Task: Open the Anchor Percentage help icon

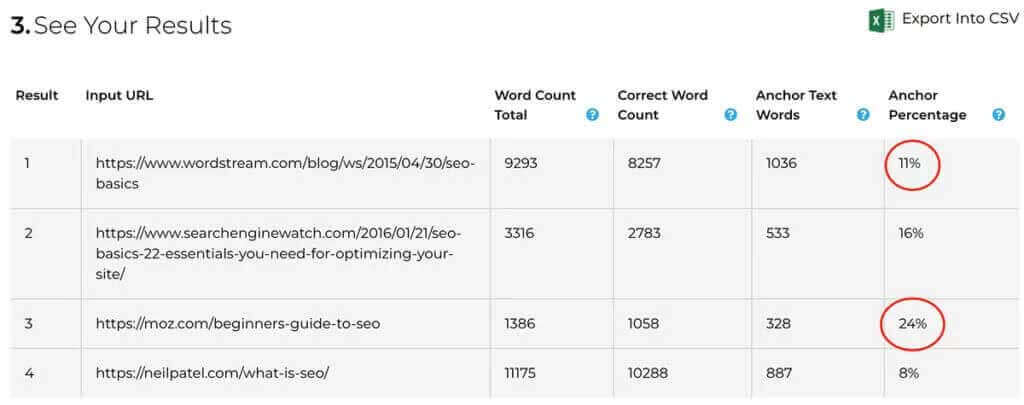Action: (x=999, y=115)
